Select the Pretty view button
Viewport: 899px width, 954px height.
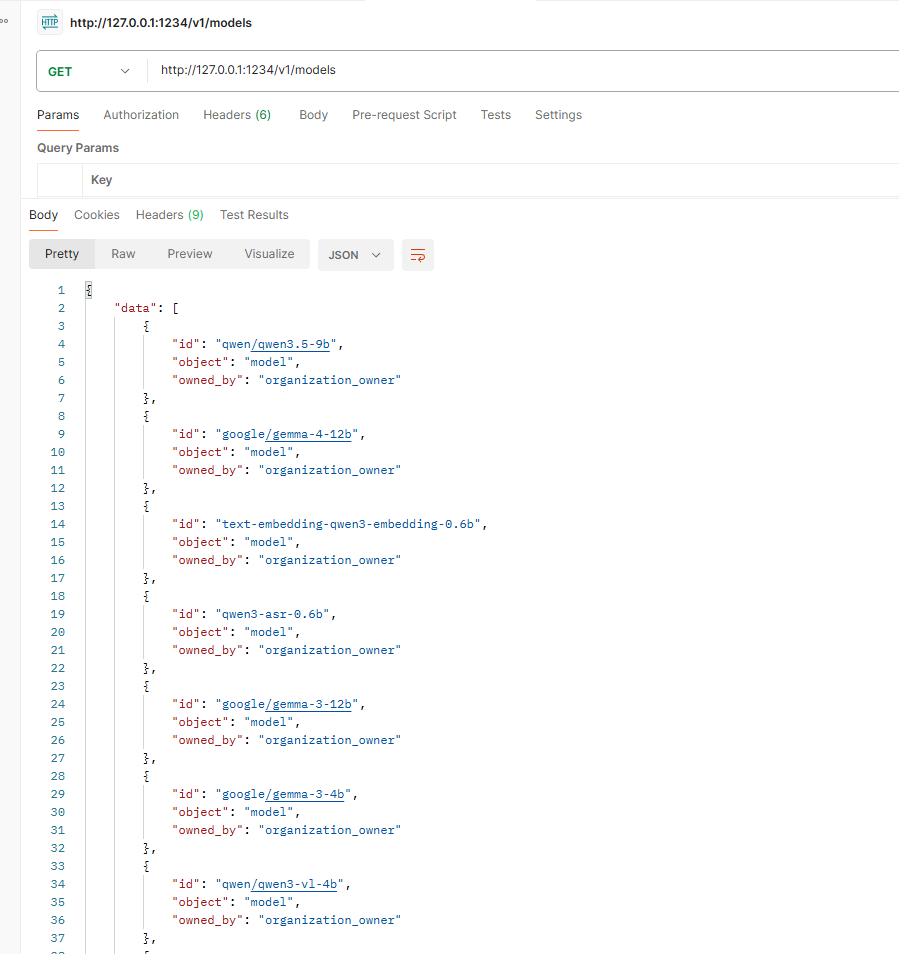(62, 254)
